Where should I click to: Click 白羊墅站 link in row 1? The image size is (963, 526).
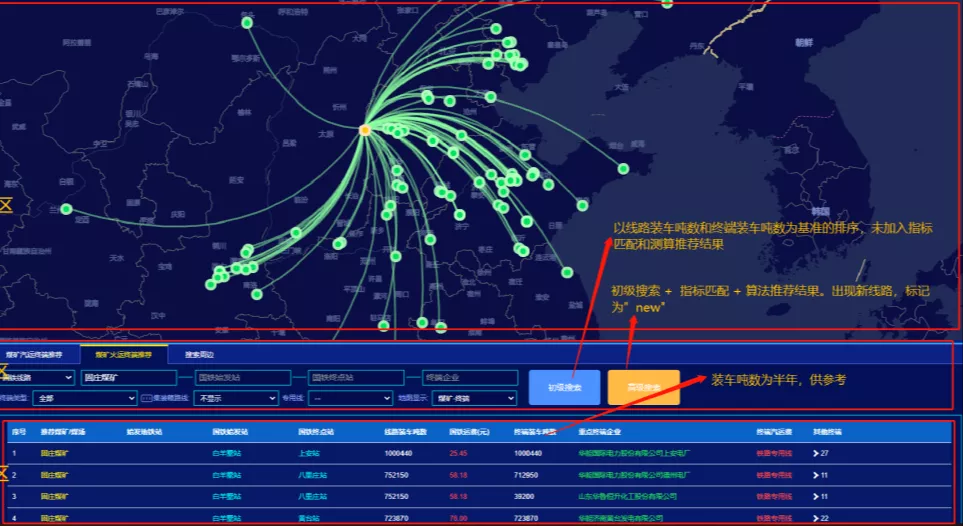coord(227,453)
